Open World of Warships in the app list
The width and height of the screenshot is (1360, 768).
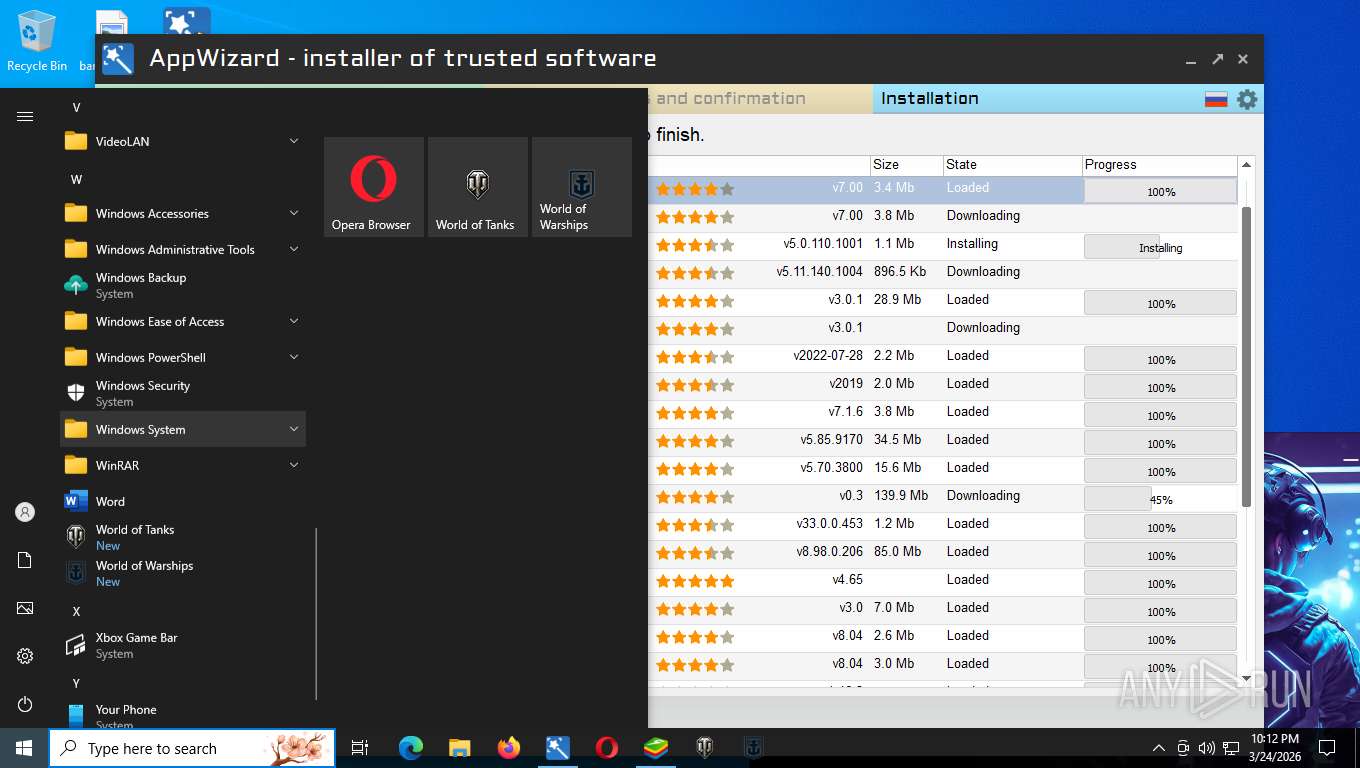[x=183, y=574]
